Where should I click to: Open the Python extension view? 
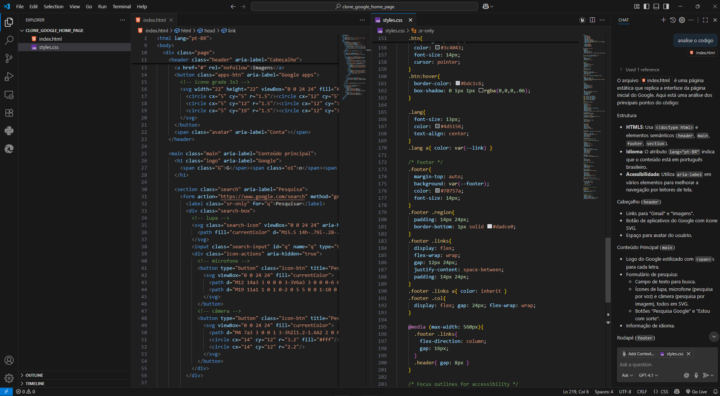click(x=9, y=131)
